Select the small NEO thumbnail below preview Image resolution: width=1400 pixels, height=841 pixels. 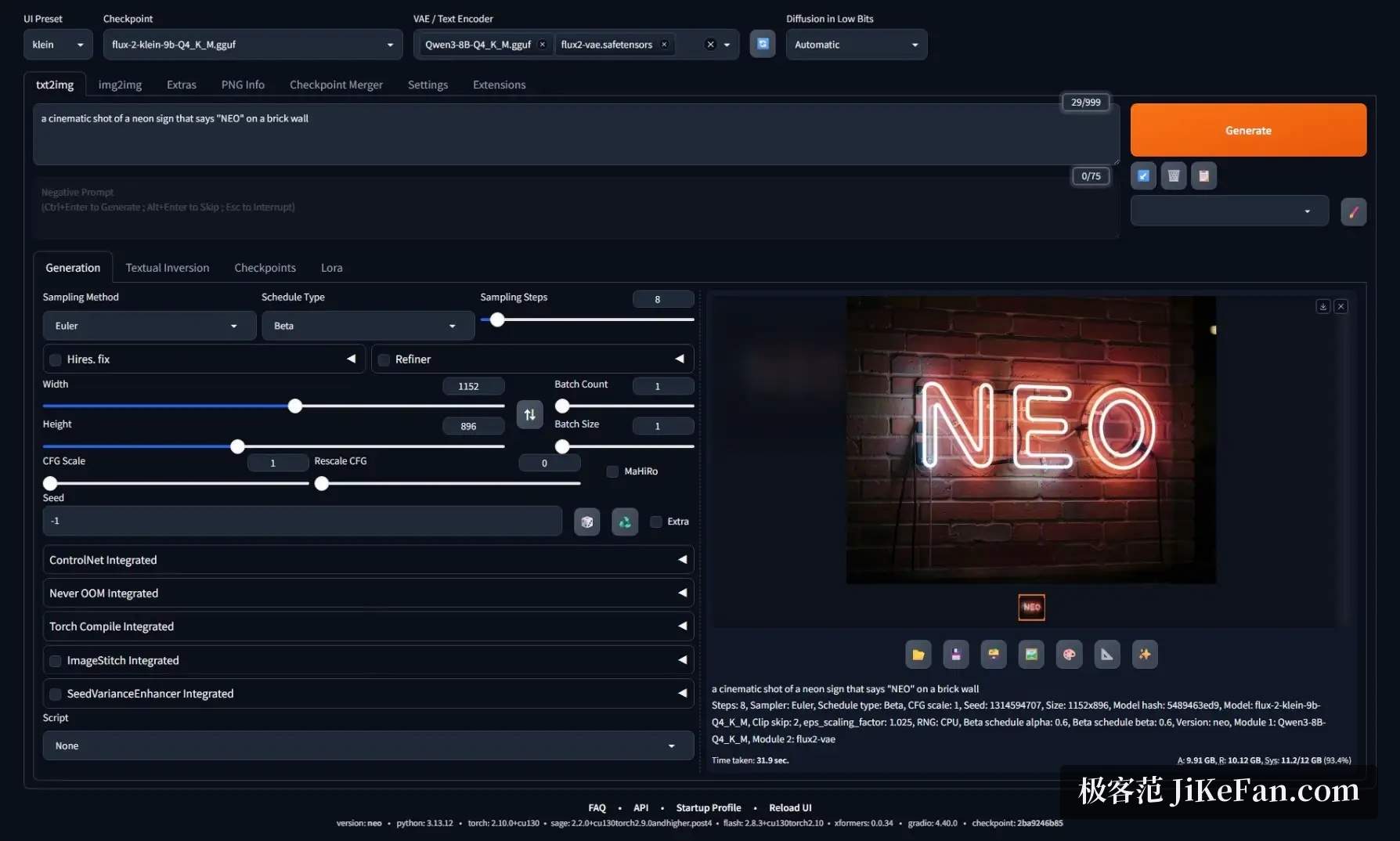pos(1031,608)
